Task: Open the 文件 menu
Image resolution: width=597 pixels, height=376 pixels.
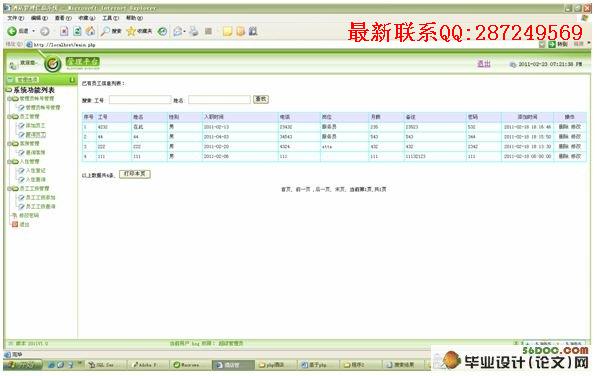Action: [16, 18]
